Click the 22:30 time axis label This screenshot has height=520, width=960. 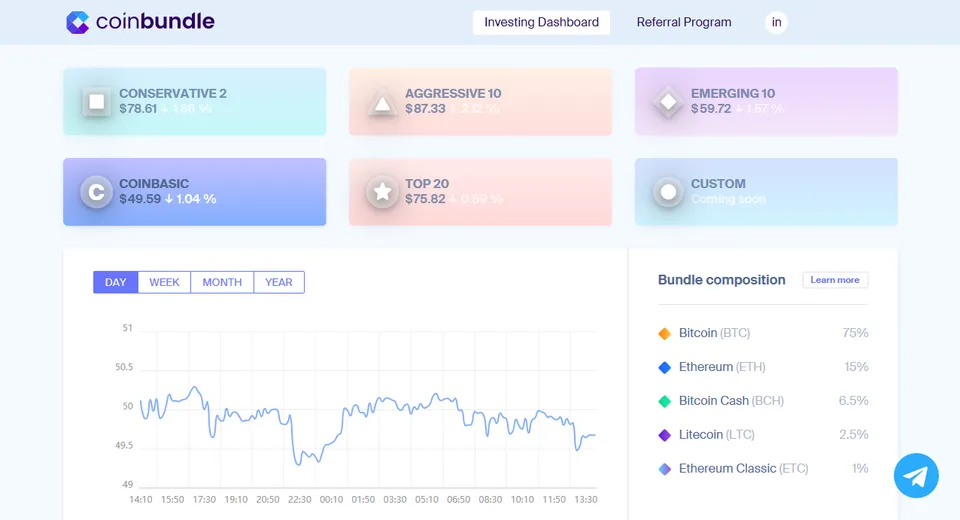299,500
